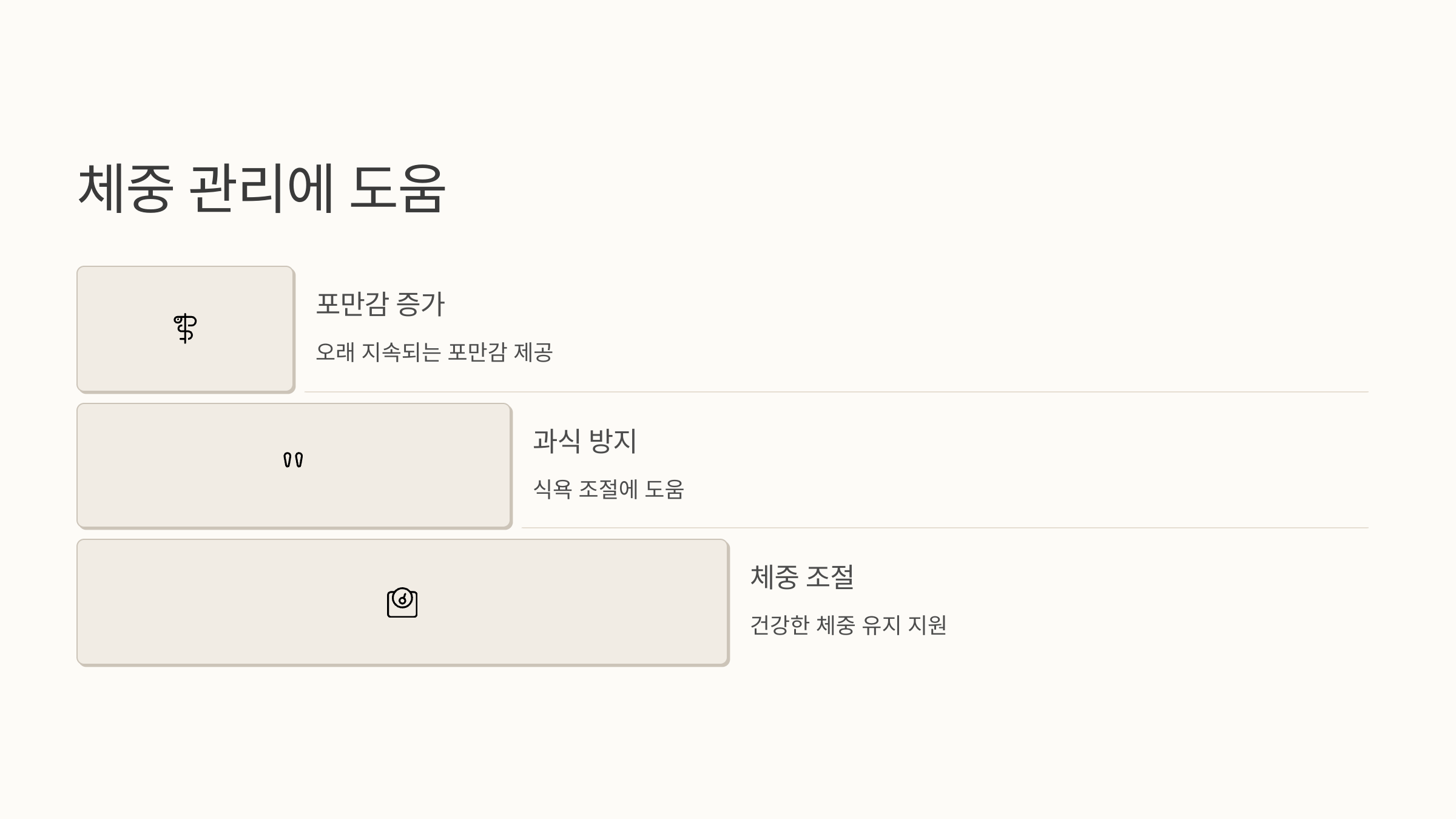Image resolution: width=1456 pixels, height=819 pixels.
Task: Click the word 증가 in first heading
Action: coord(420,303)
